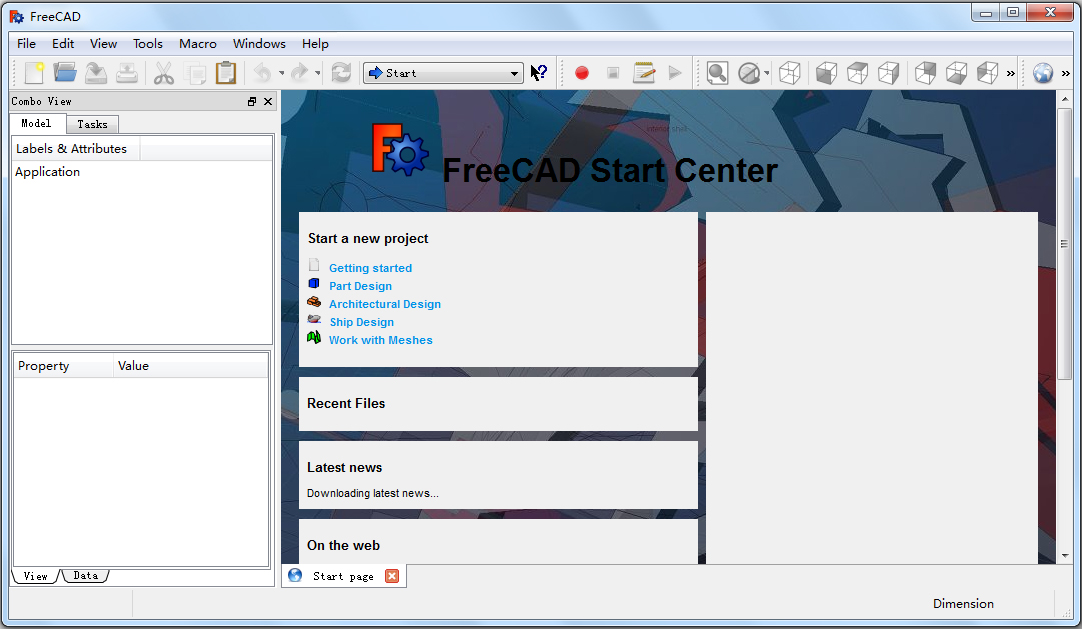
Task: Click the Work with Meshes link
Action: coord(381,339)
